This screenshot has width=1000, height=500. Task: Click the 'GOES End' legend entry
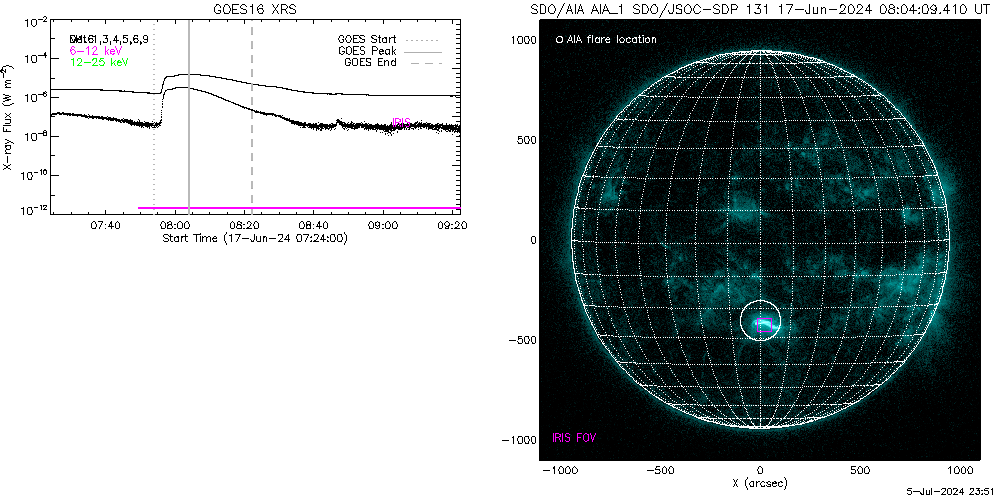click(392, 62)
